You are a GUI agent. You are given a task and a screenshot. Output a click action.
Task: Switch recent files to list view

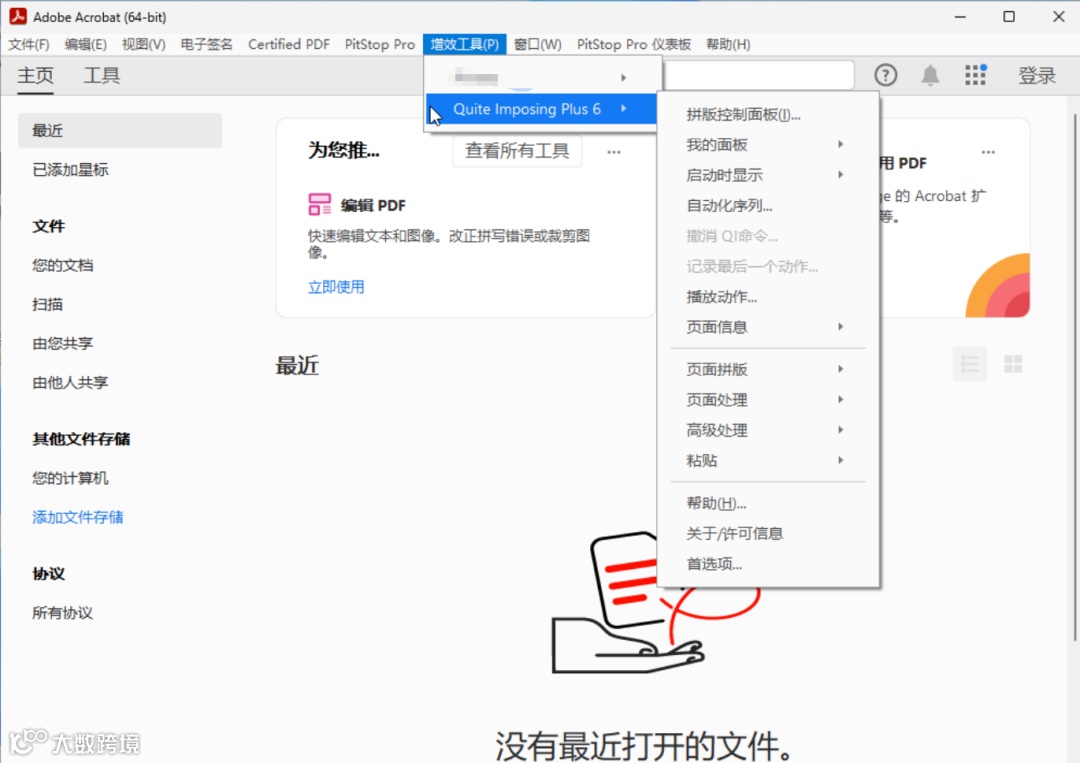(x=969, y=364)
